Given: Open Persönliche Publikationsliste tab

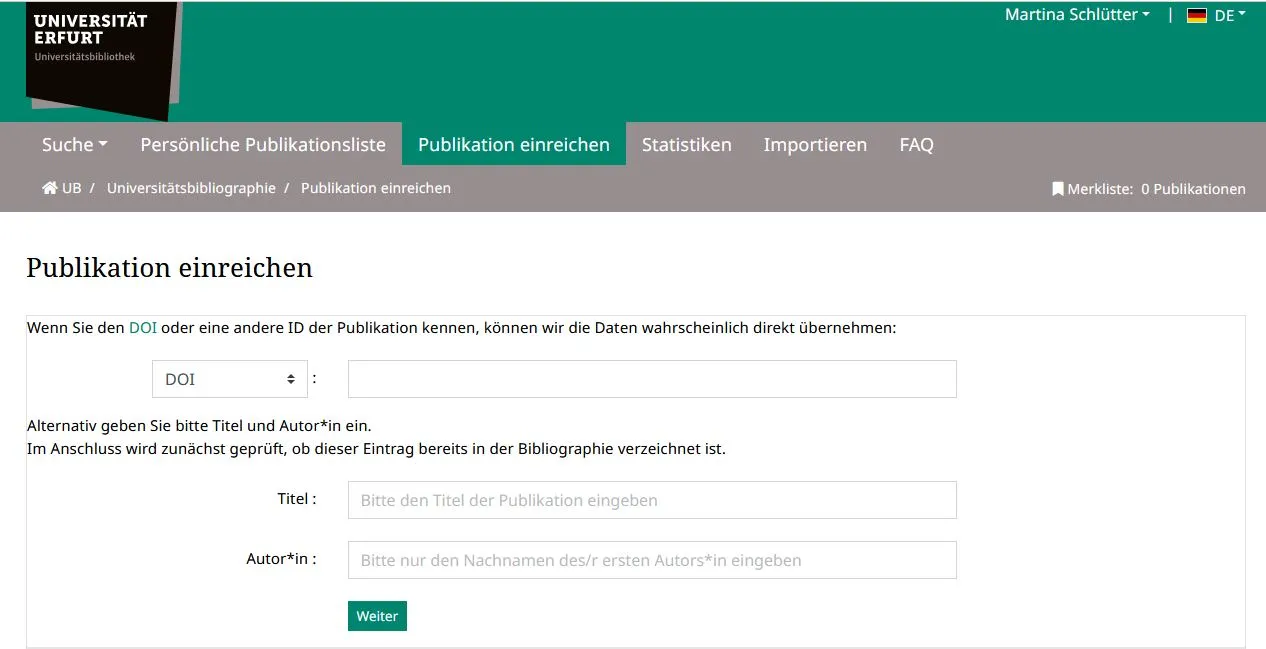Looking at the screenshot, I should click(x=263, y=145).
